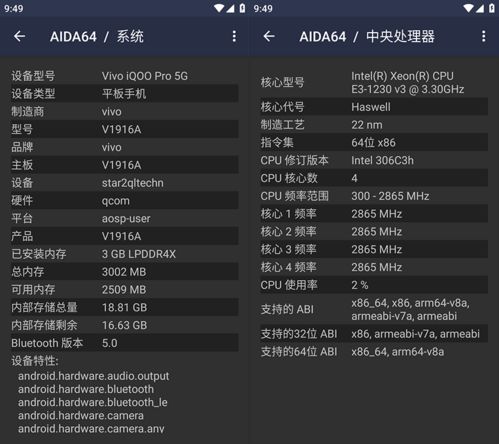Tap the 内部存储总量 18.81 GB row

[x=125, y=307]
